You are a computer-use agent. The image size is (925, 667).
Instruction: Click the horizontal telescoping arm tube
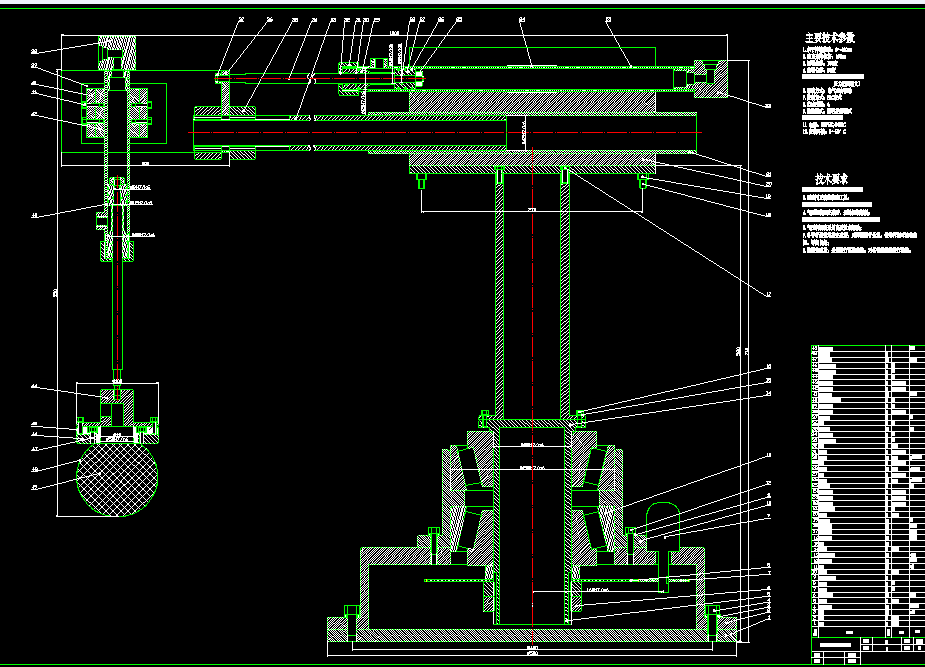pos(445,133)
